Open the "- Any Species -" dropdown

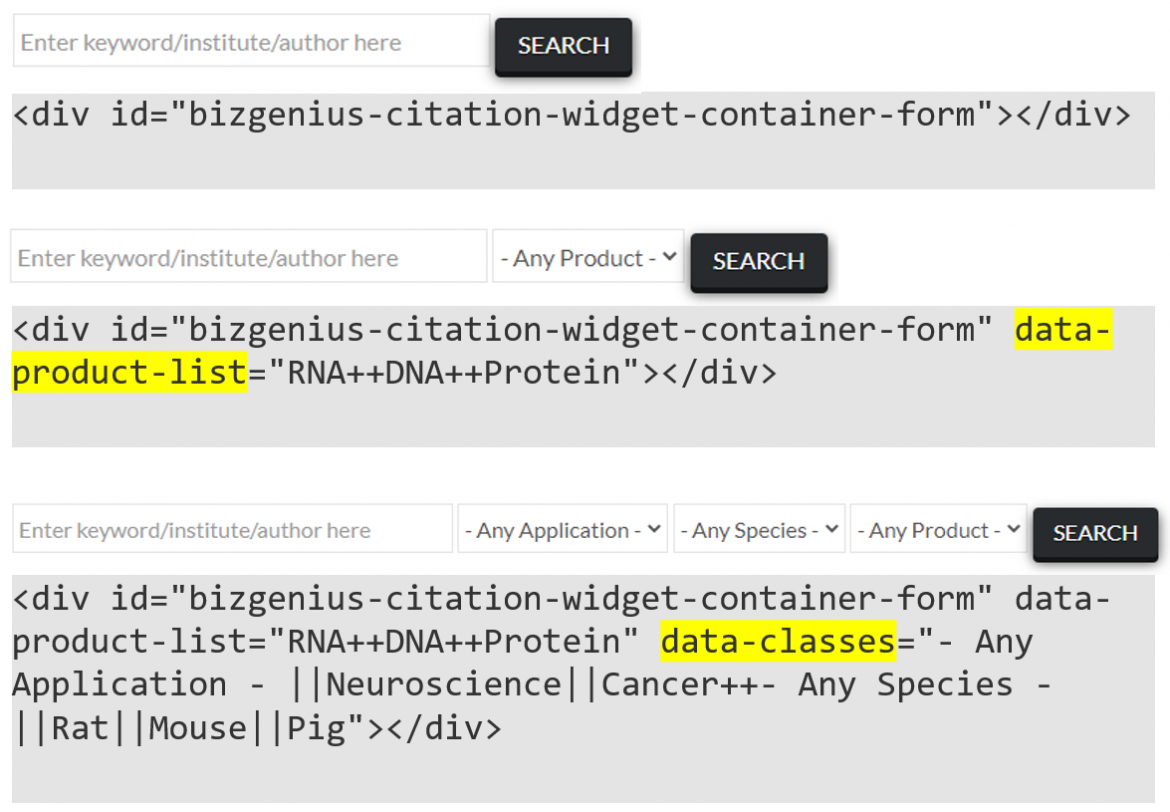[x=758, y=529]
